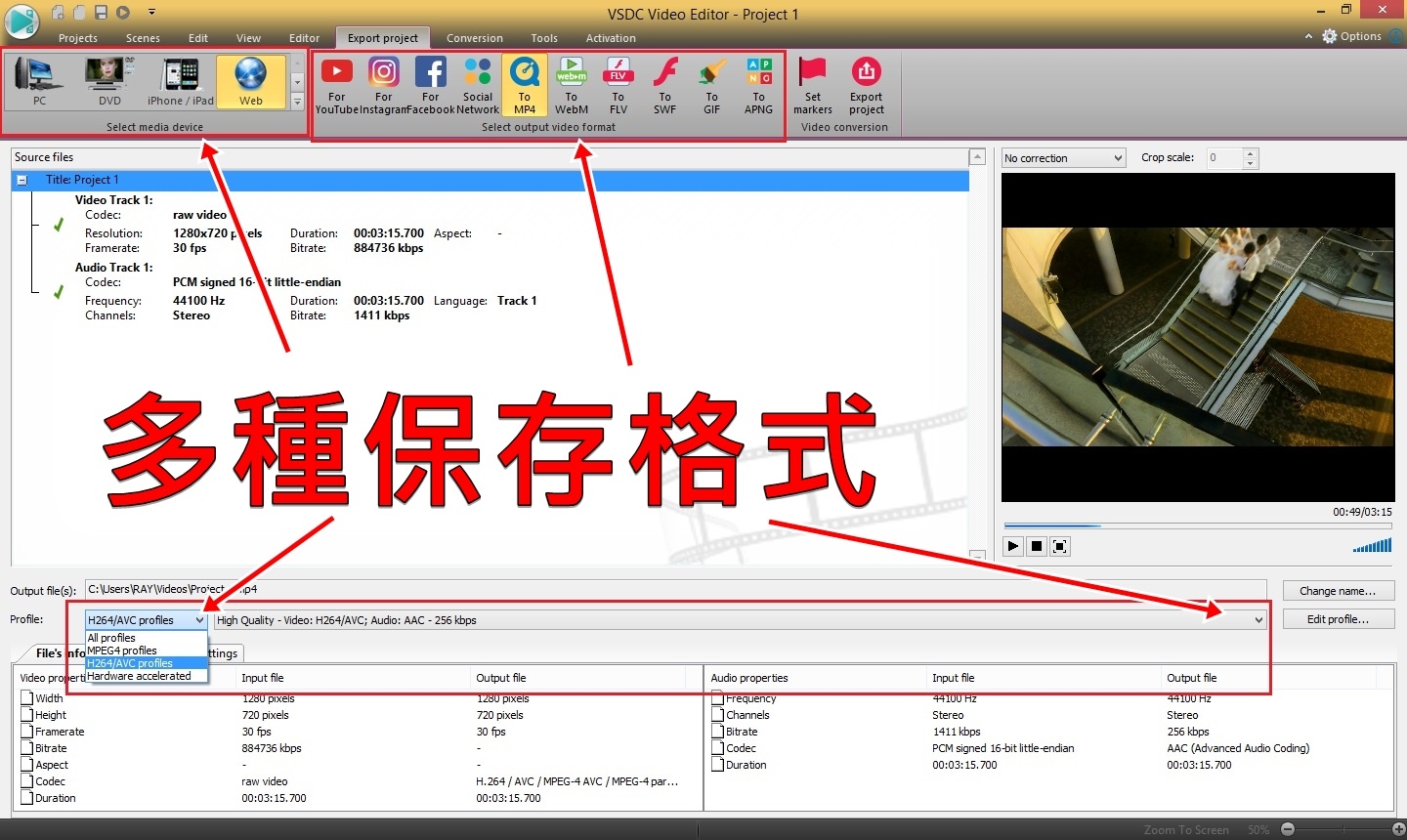Screen dimensions: 1407x840
Task: Open the File's information tab
Action: click(x=59, y=652)
